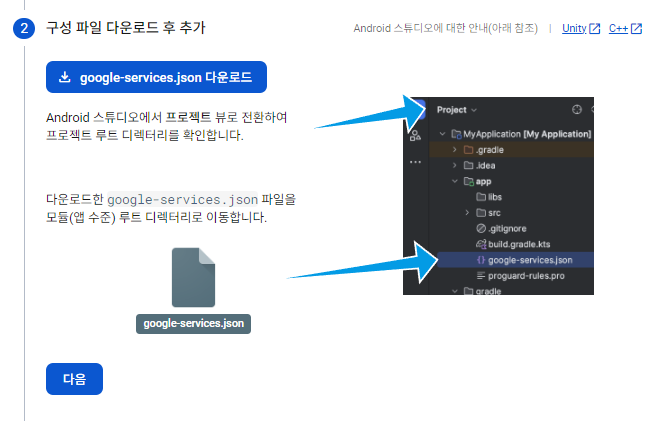Click the google-services.json 다운로드 button
The image size is (670, 421).
[156, 77]
